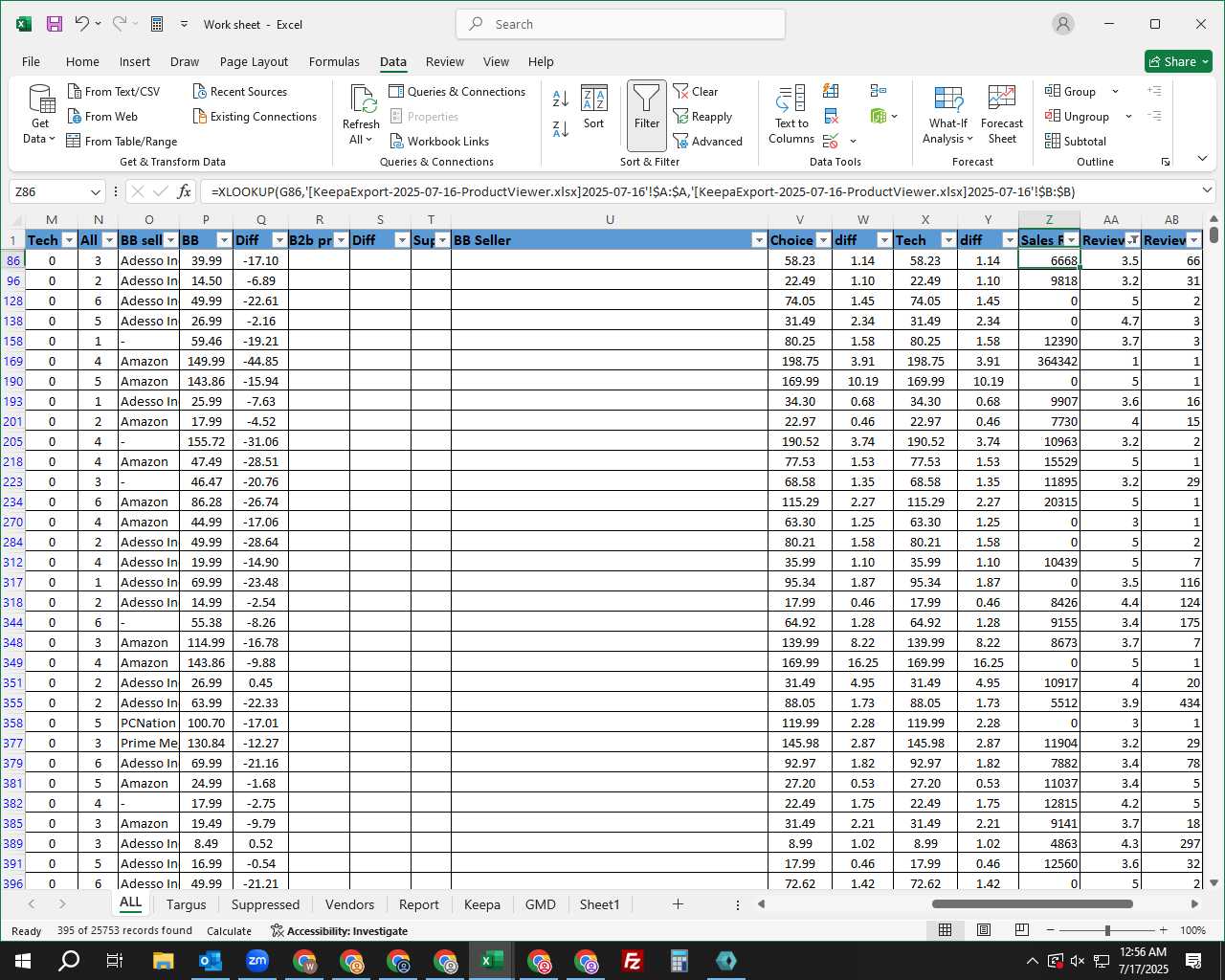Screen dimensions: 1225x980
Task: Open the Sales R column filter dropdown
Action: coord(1072,240)
